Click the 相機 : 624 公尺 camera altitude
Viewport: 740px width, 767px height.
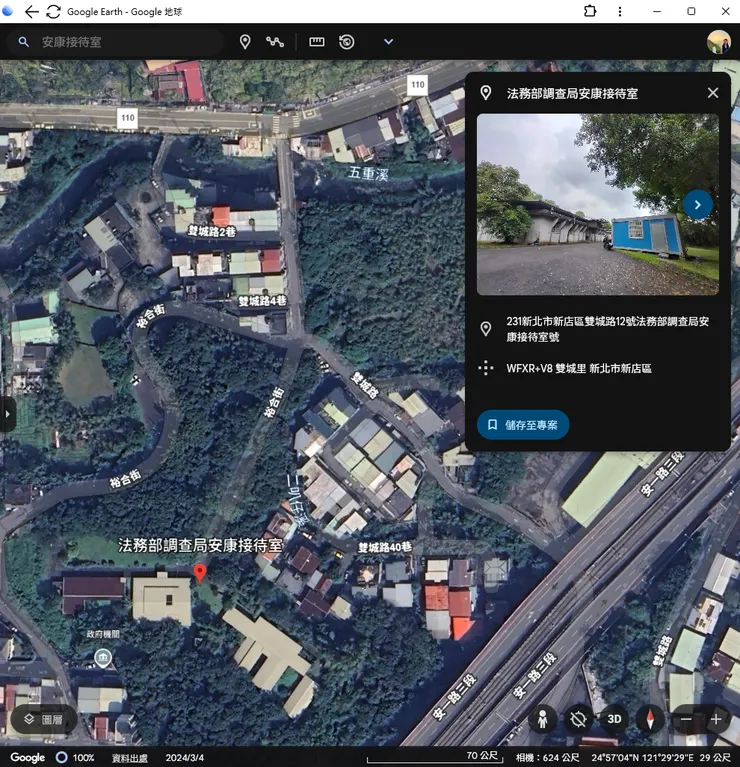tap(547, 758)
